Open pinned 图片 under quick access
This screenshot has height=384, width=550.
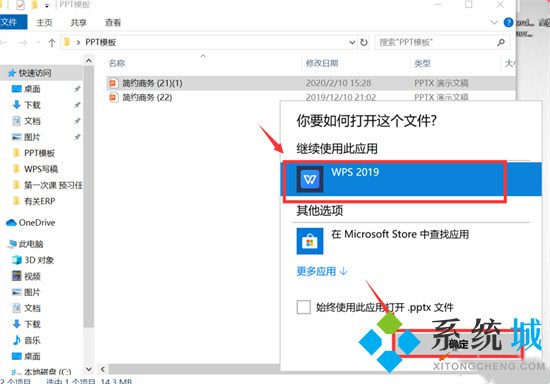(x=32, y=137)
